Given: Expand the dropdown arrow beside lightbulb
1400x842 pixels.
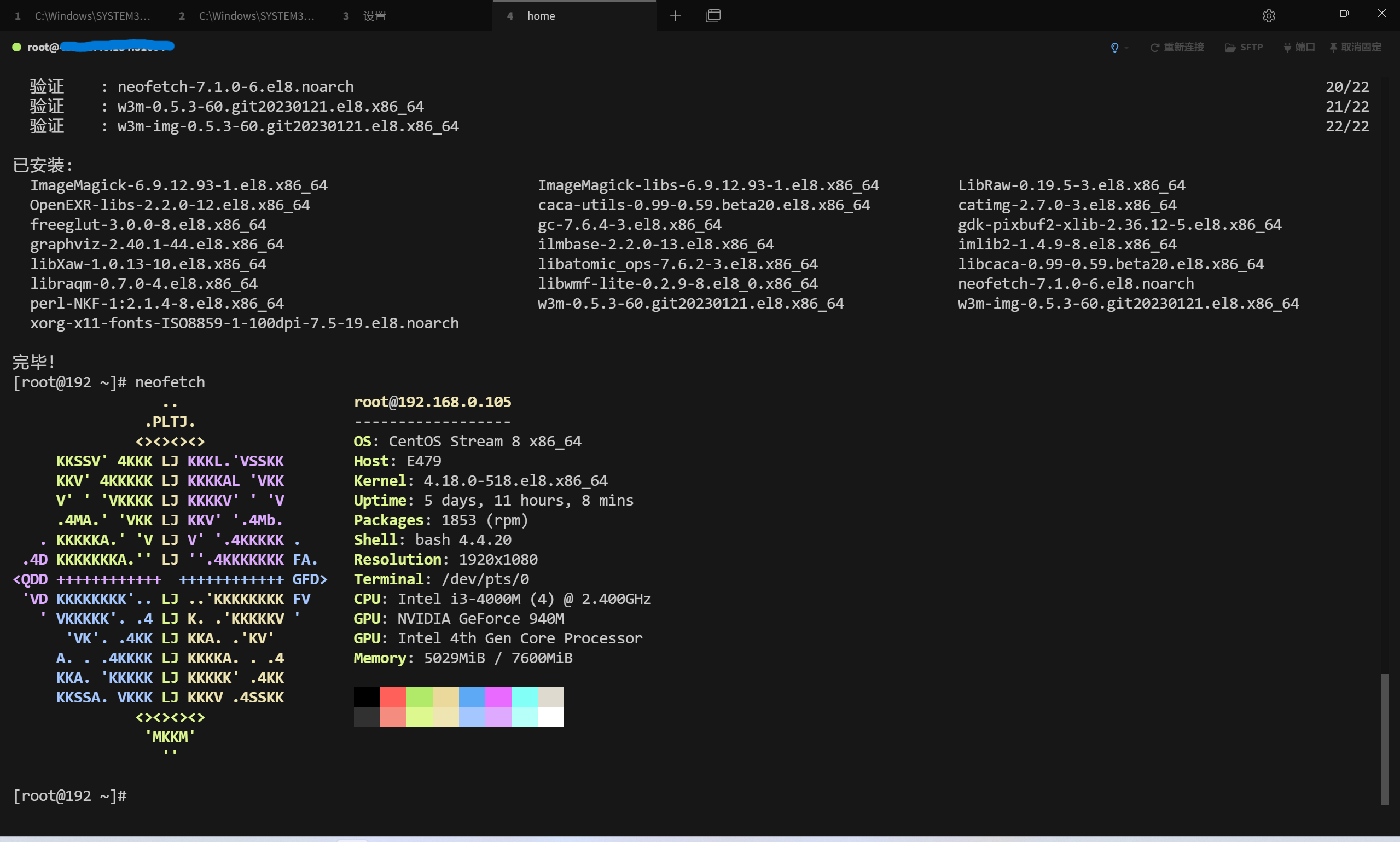Looking at the screenshot, I should [x=1126, y=48].
